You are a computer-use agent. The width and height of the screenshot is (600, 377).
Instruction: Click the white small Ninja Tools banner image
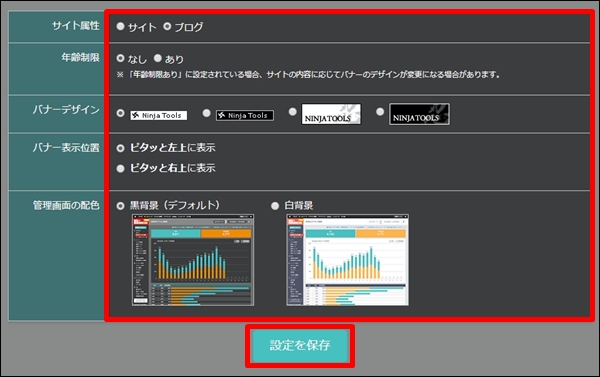(x=159, y=115)
